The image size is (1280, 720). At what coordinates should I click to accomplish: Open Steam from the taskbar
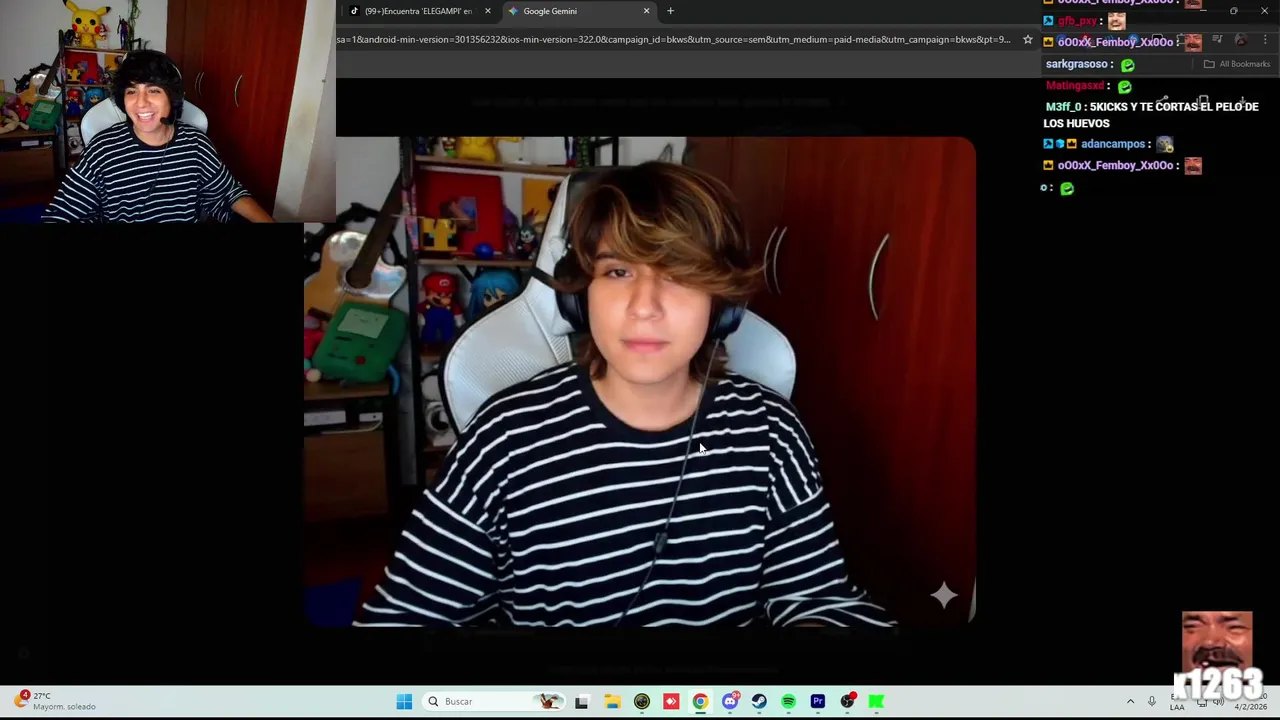click(x=759, y=701)
